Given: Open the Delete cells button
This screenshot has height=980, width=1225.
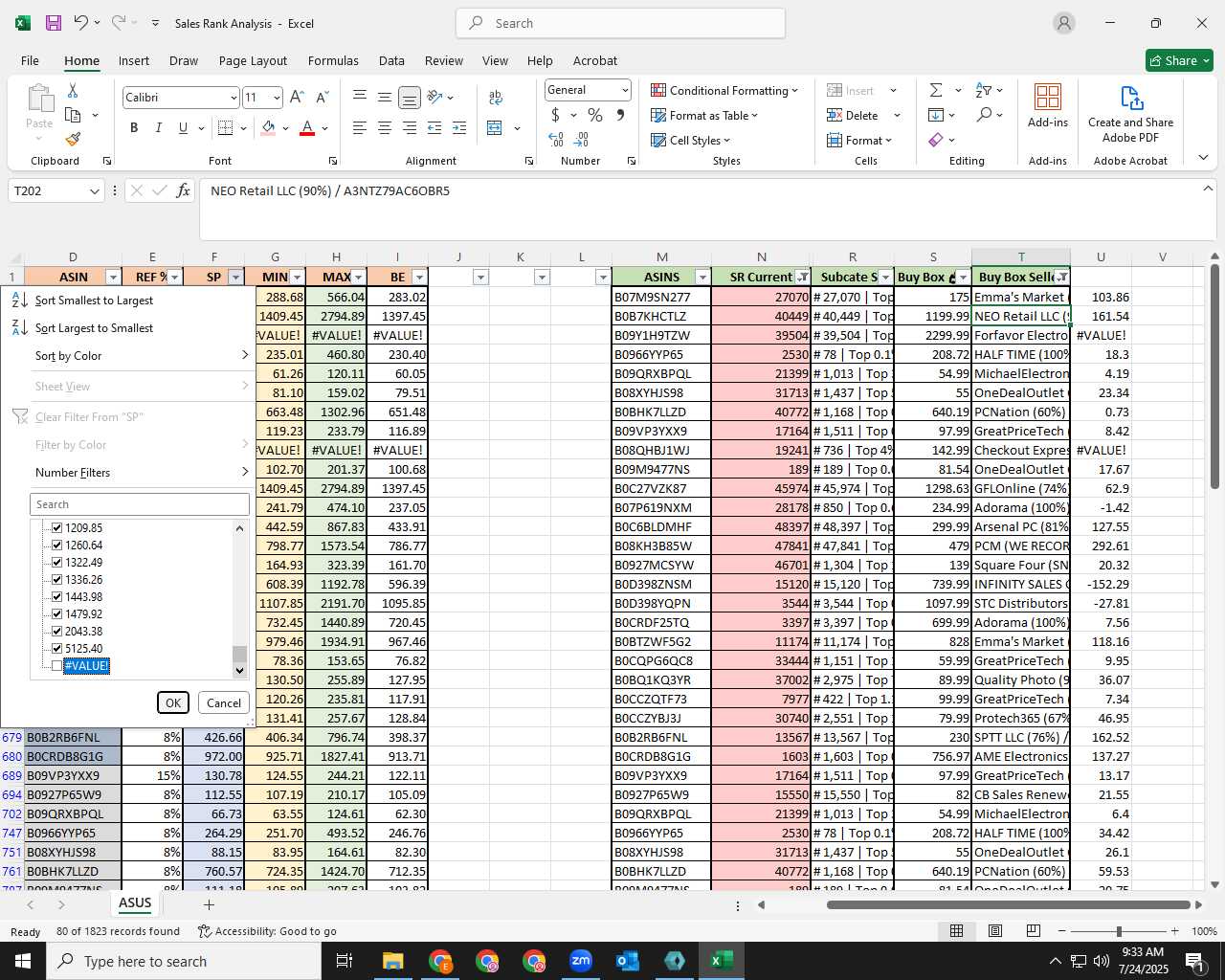Looking at the screenshot, I should [x=853, y=115].
